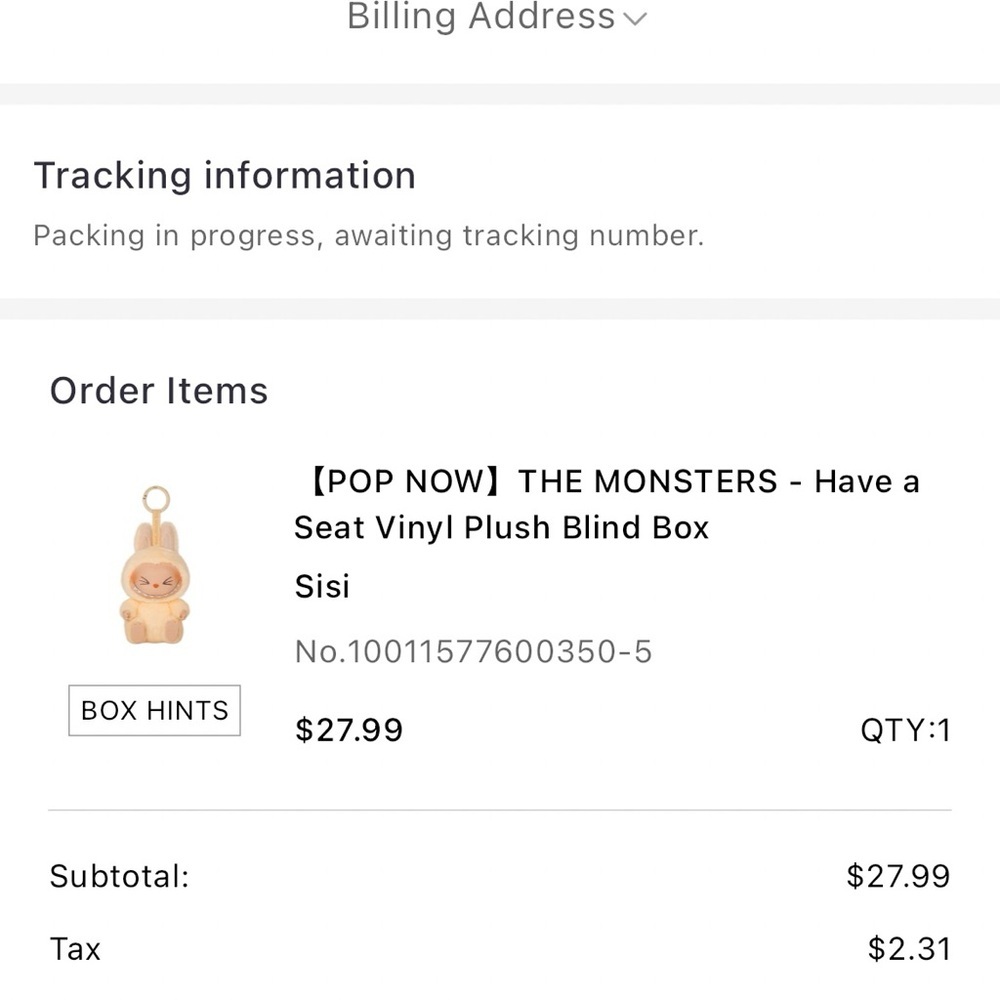Click the Tracking information heading
This screenshot has width=1000, height=1000.
pyautogui.click(x=225, y=175)
